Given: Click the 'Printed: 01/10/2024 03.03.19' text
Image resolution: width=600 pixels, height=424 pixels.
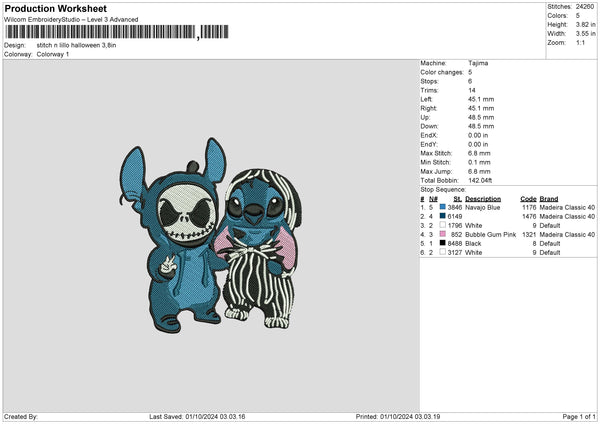Looking at the screenshot, I should 398,416.
